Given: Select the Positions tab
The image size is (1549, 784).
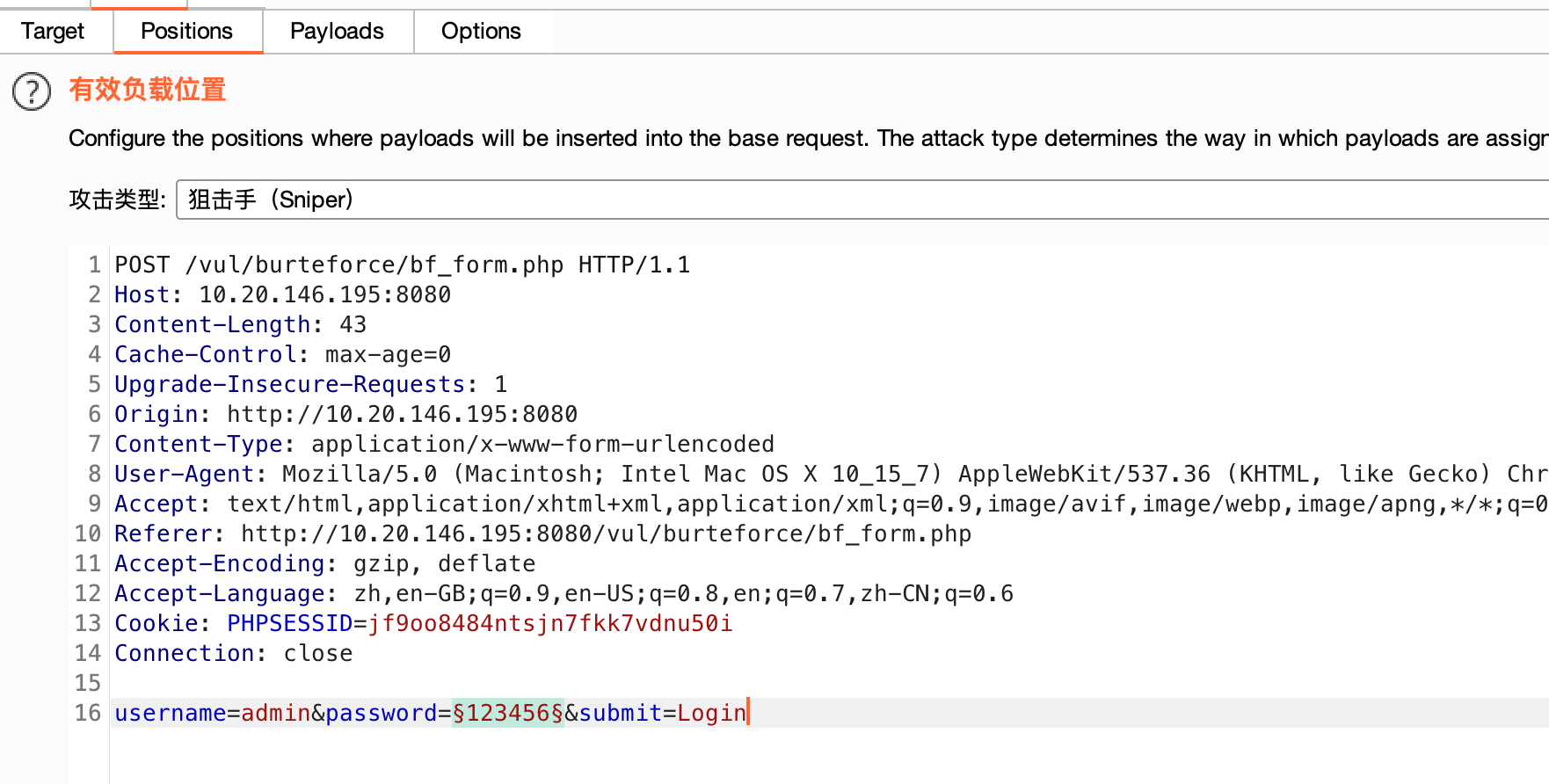Looking at the screenshot, I should click(187, 32).
